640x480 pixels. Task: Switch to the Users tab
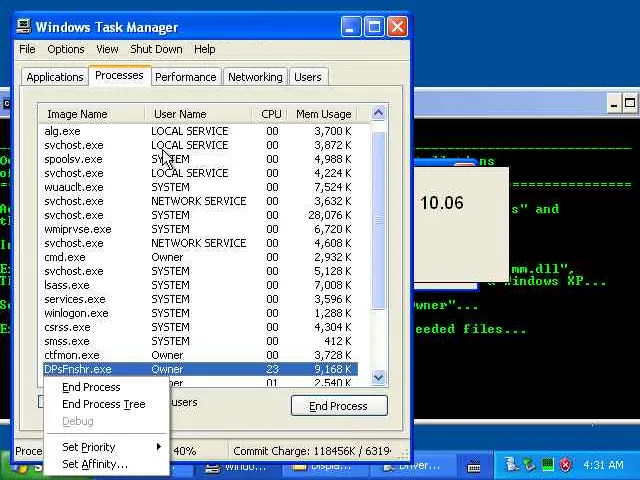click(308, 77)
